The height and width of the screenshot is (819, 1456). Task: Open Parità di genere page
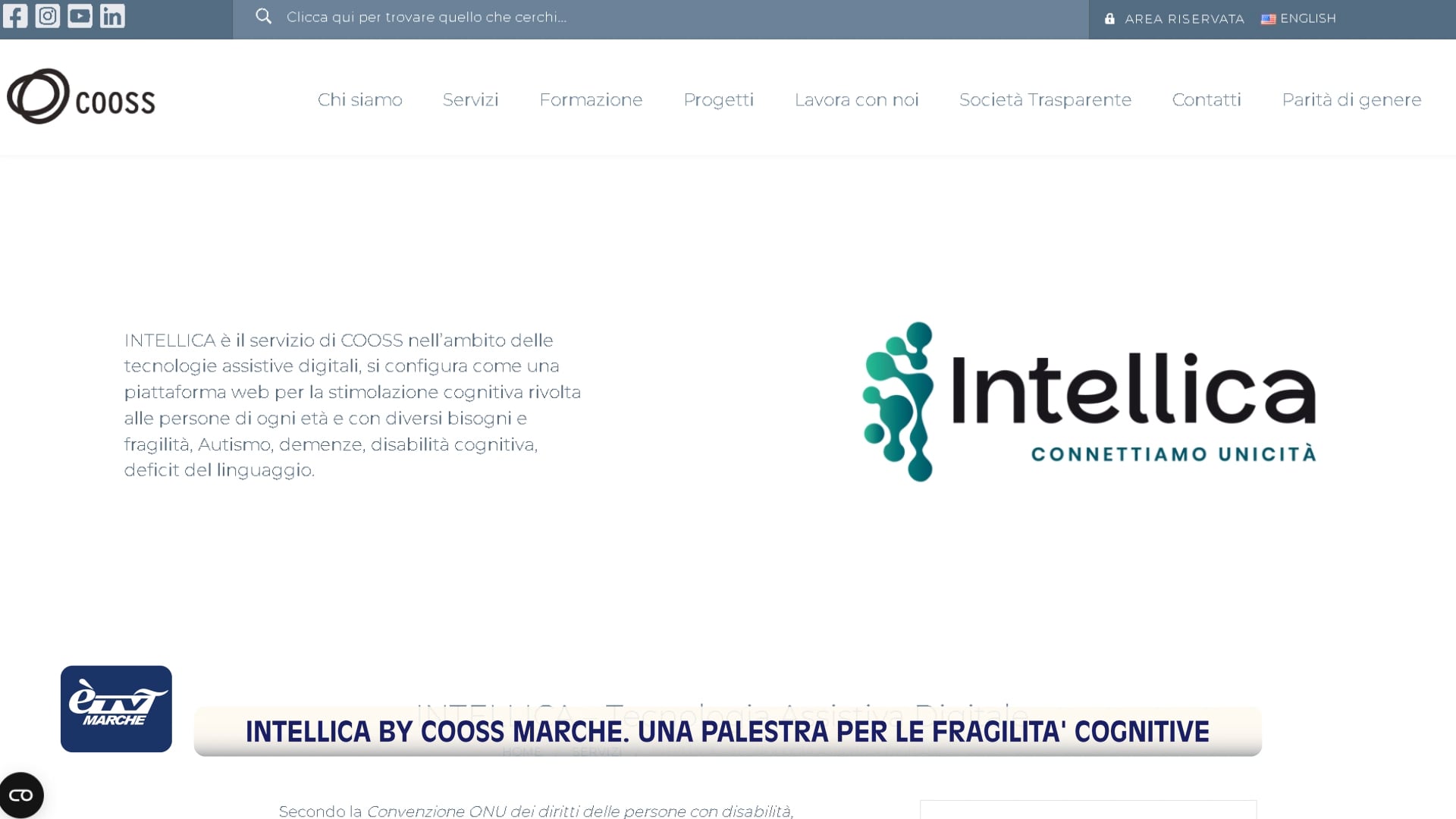pyautogui.click(x=1352, y=99)
